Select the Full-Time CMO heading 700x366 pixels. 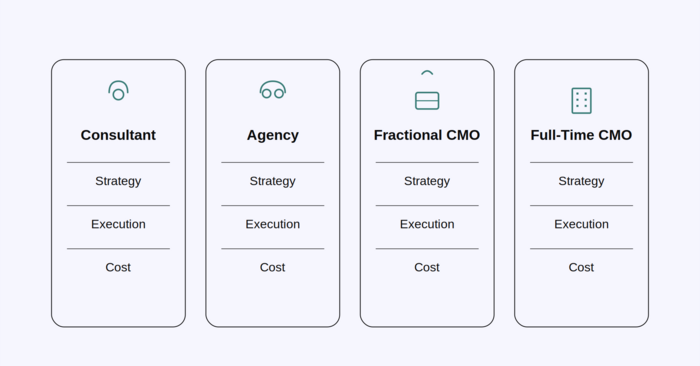click(581, 135)
